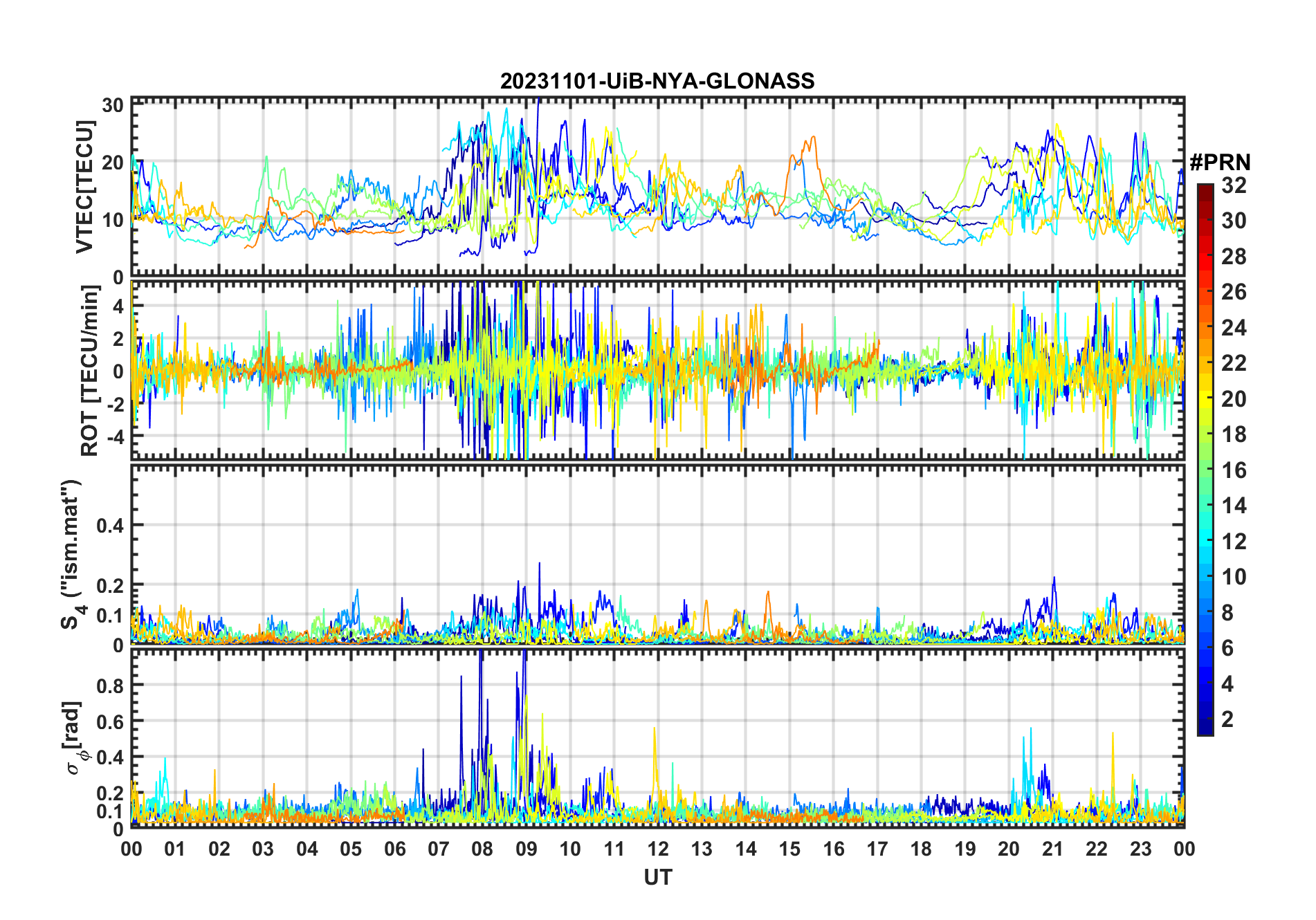Click colorbar tick label 2

coord(1227,719)
